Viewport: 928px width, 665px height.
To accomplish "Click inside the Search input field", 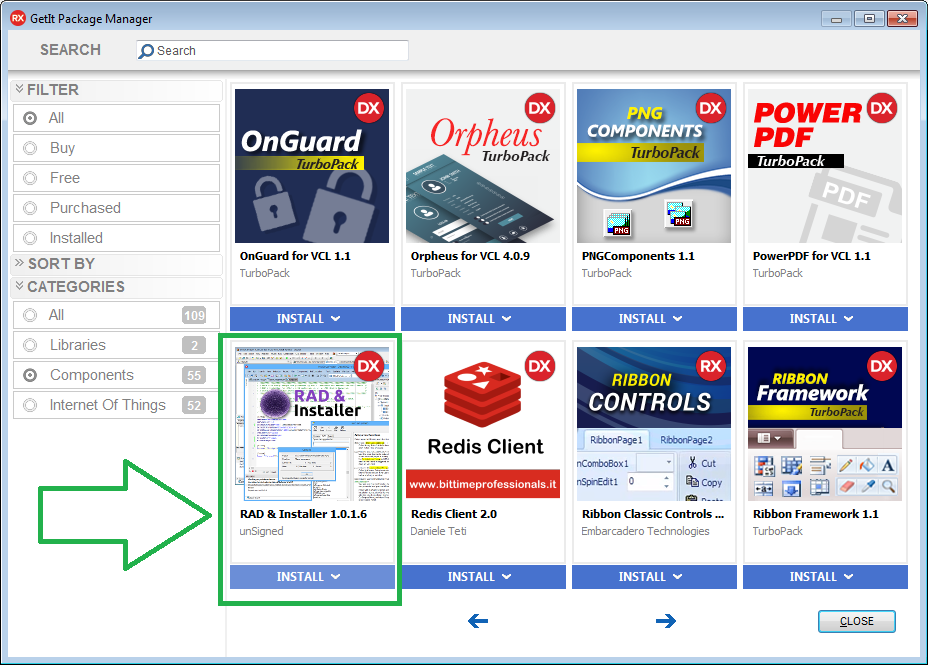I will click(272, 51).
